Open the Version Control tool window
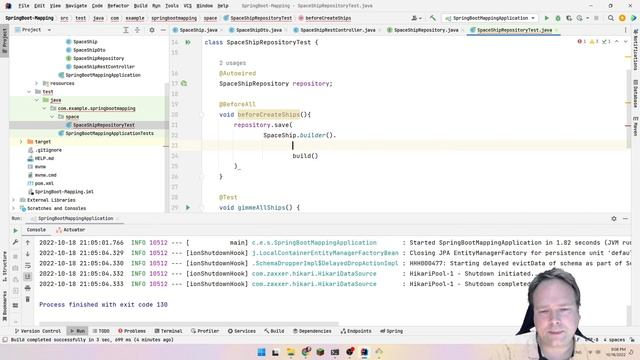This screenshot has width=640, height=360. 38,331
